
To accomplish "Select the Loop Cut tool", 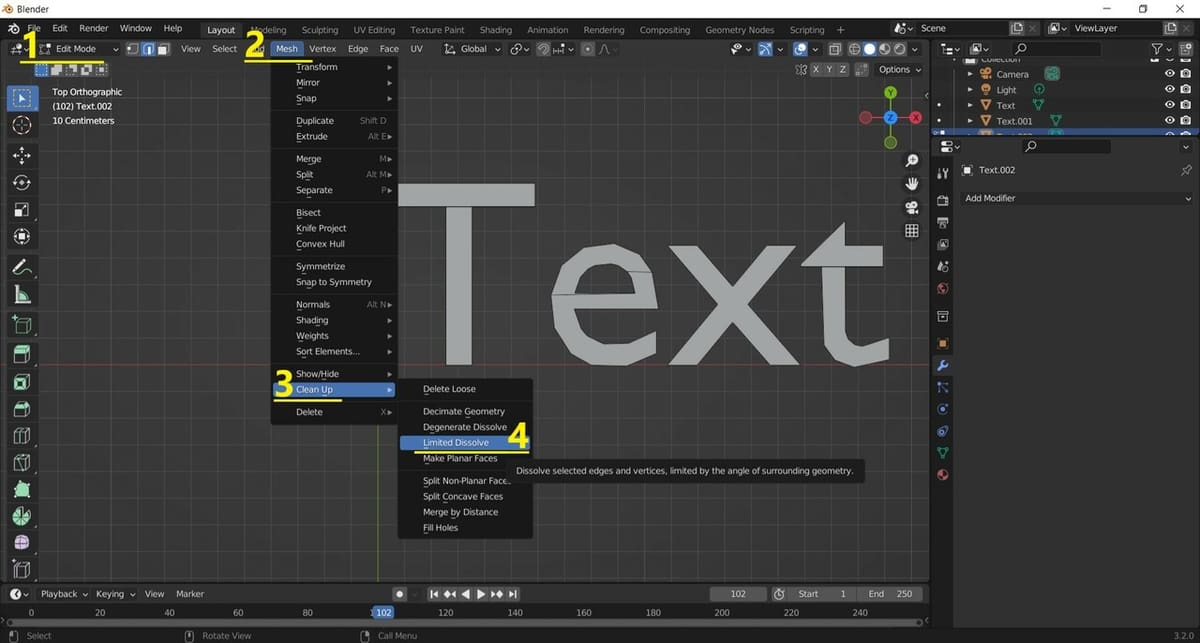I will coord(22,435).
